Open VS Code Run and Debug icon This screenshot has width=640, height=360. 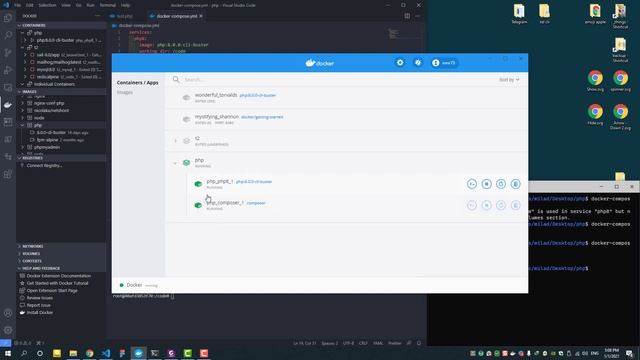[8, 70]
